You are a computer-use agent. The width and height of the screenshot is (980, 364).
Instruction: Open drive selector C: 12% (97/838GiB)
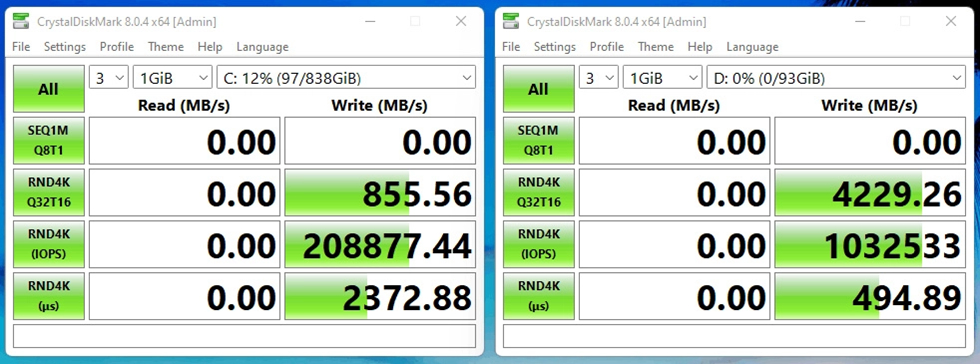tap(346, 78)
